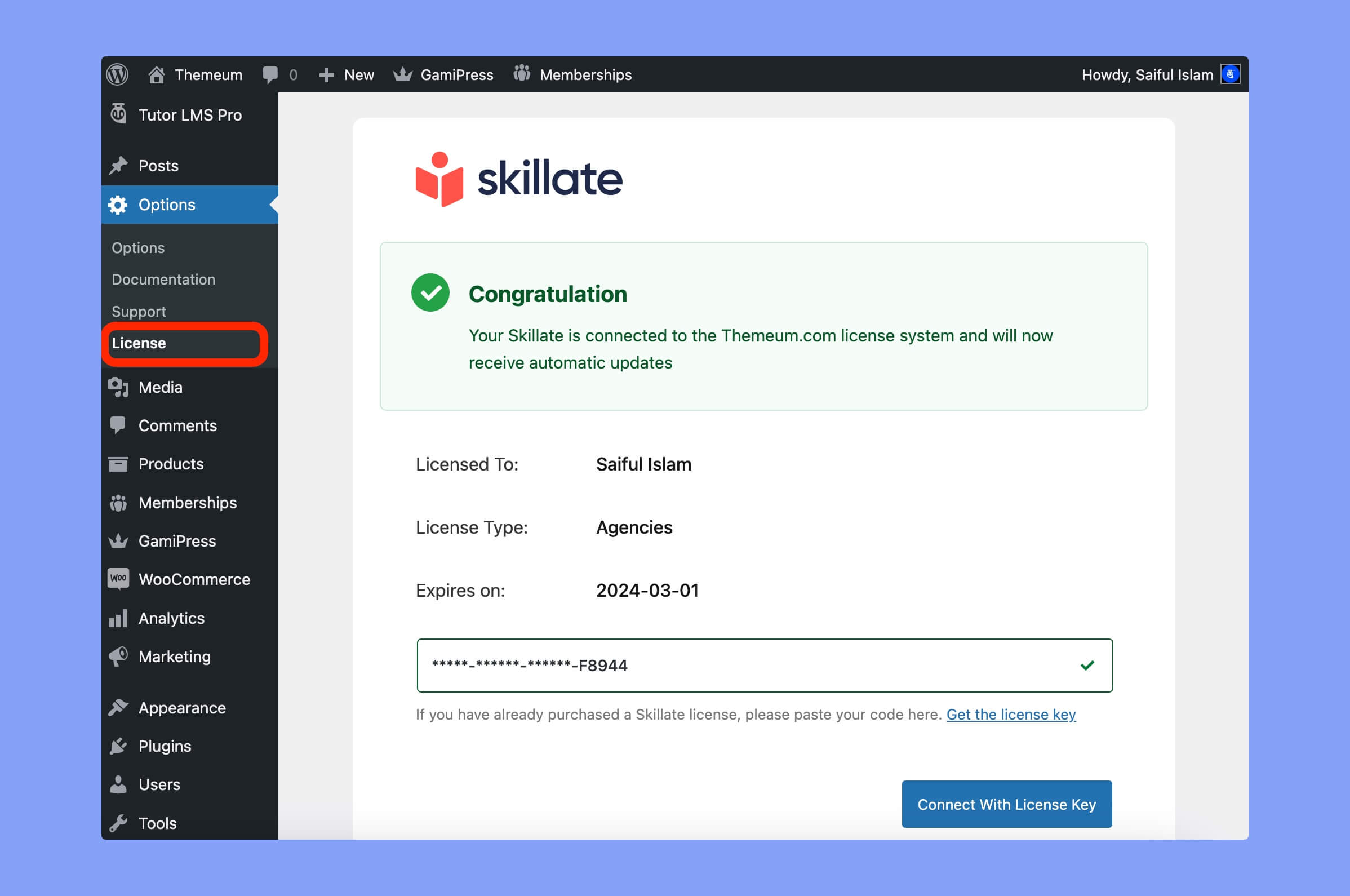Click the Plugins plug icon
Screen dimensions: 1350x896
(118, 746)
